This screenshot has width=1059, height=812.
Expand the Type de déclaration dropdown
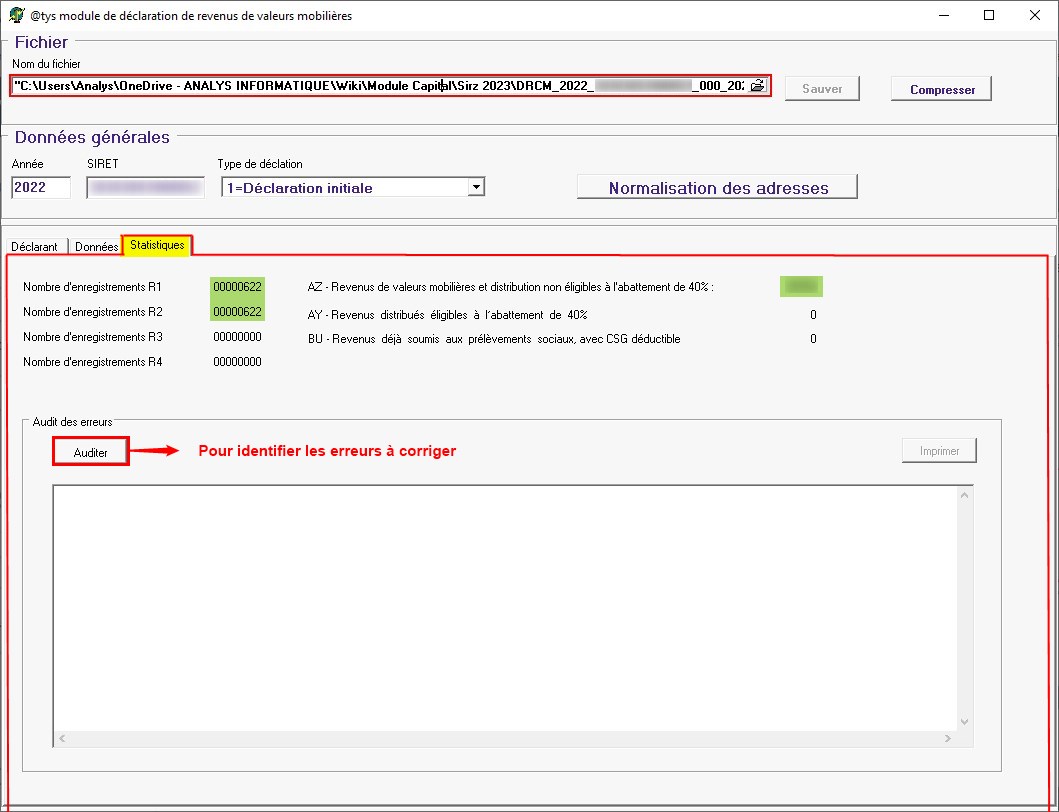(x=476, y=187)
